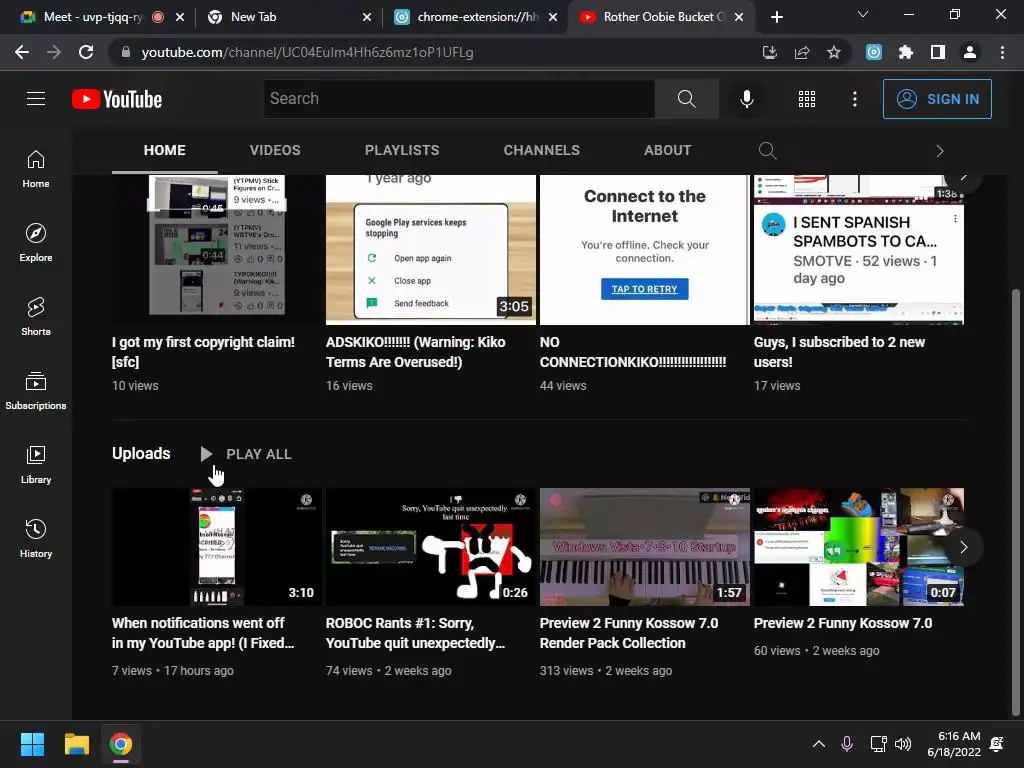Viewport: 1024px width, 768px height.
Task: Open the Windows Start menu
Action: pyautogui.click(x=32, y=744)
